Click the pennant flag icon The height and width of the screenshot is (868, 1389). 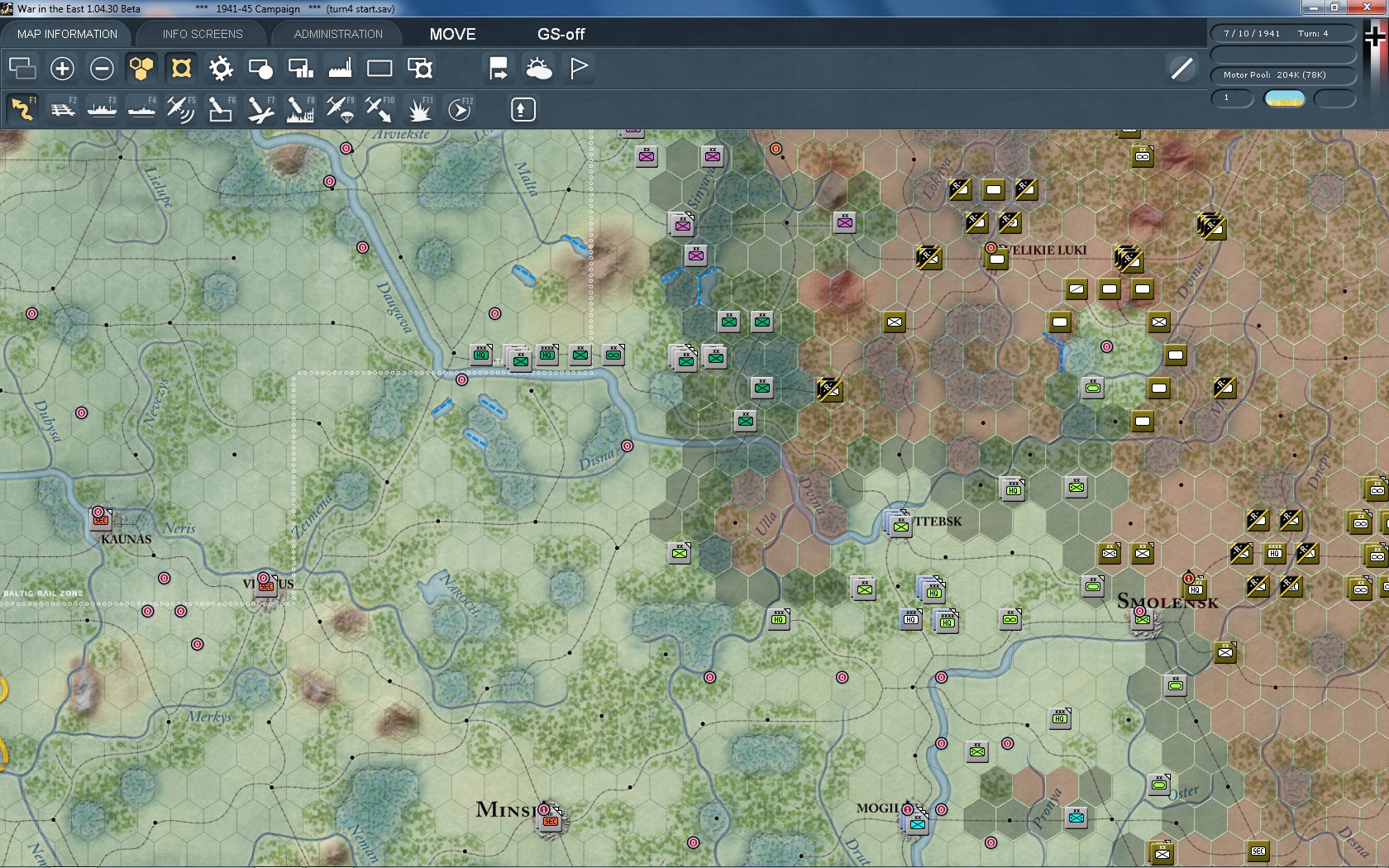579,68
